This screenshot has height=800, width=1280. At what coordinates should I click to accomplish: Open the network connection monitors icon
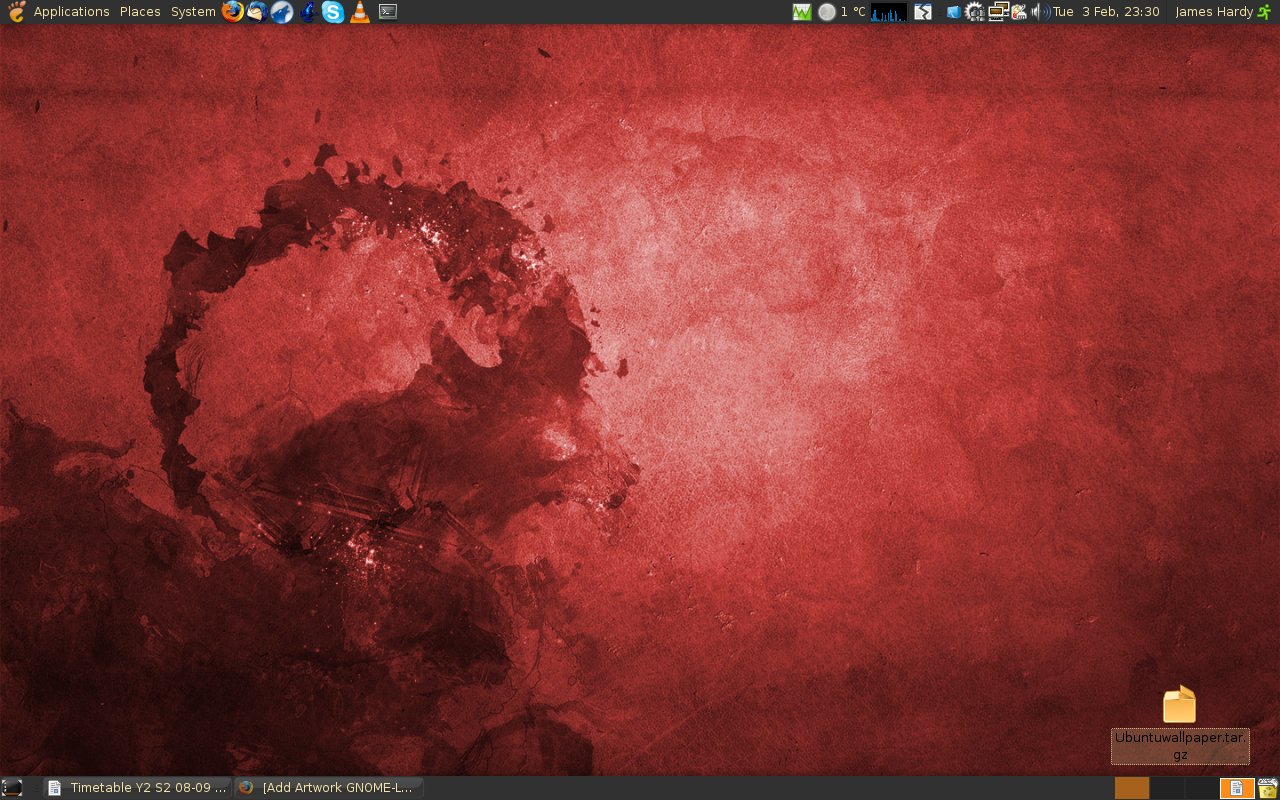click(x=998, y=12)
